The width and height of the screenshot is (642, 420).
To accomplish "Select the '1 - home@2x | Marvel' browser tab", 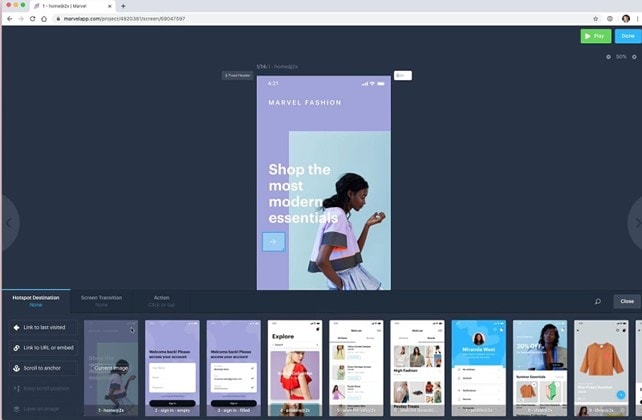I will [x=73, y=6].
